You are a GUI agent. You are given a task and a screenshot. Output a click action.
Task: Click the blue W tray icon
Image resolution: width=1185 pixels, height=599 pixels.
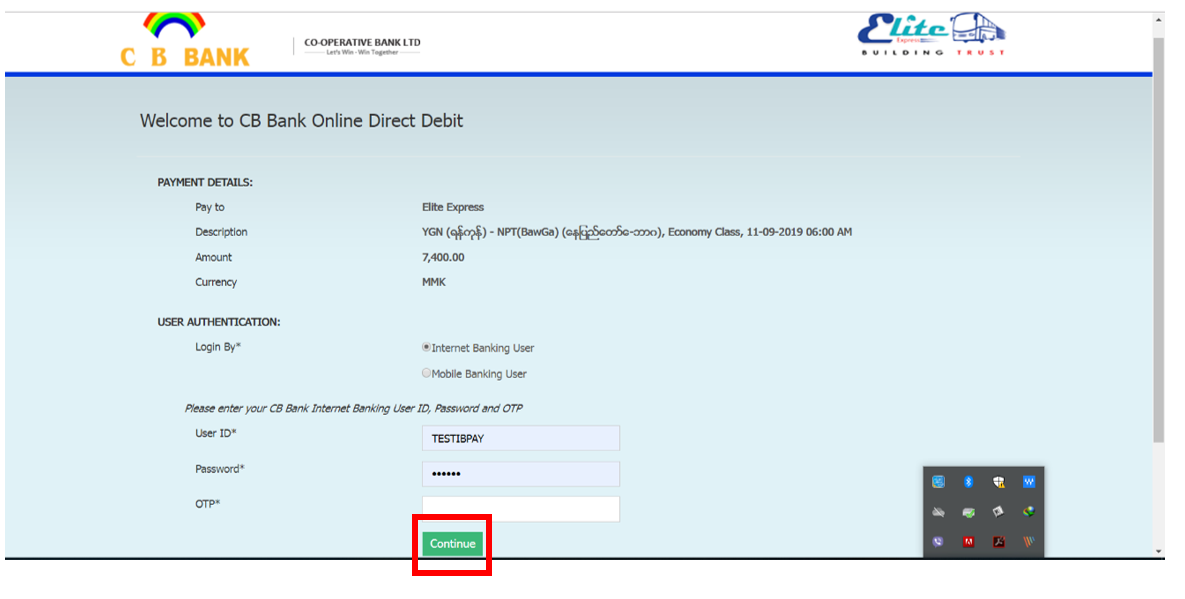point(1028,482)
